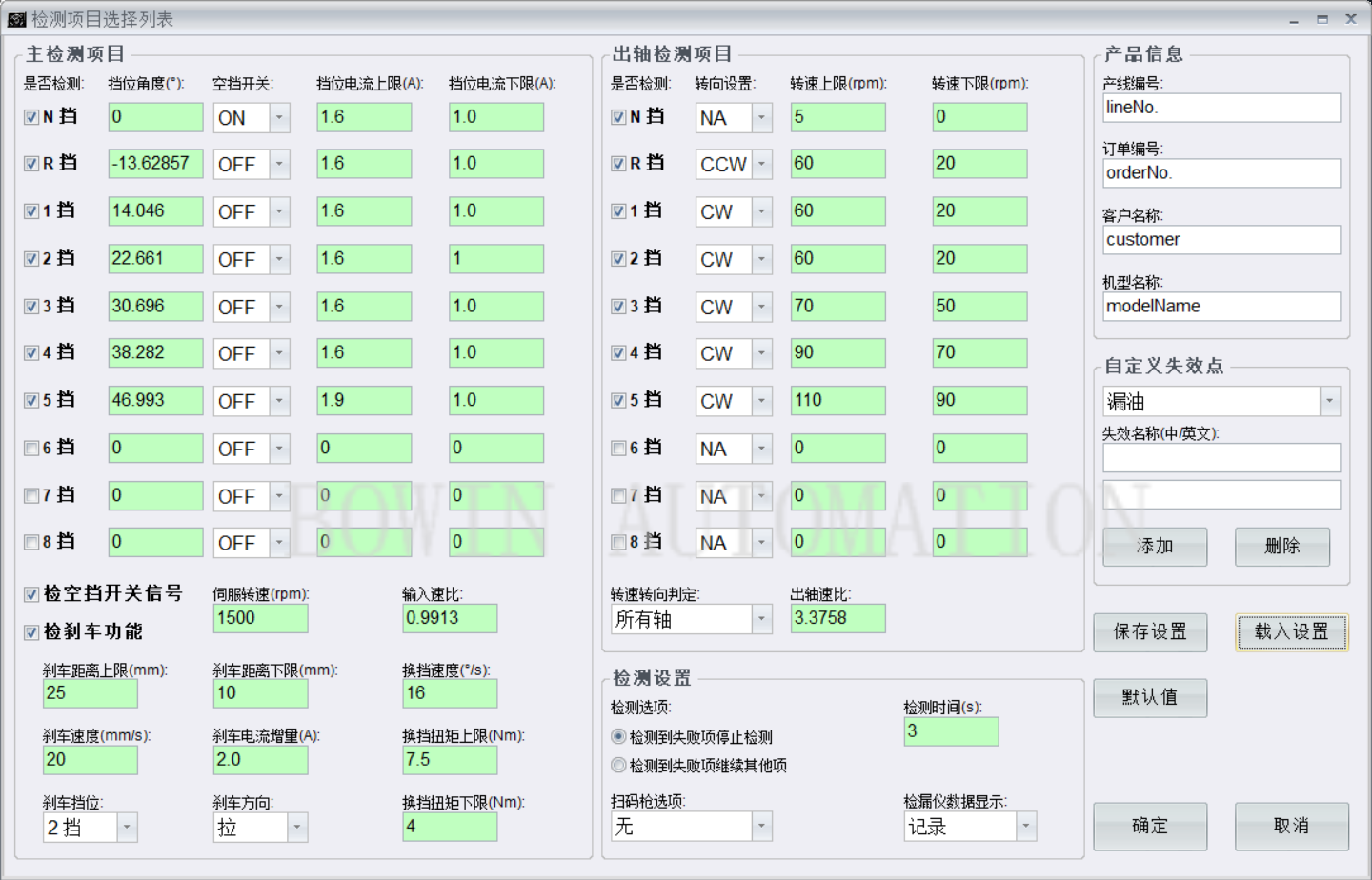Click 输入速比 field 0.9913
This screenshot has height=880, width=1372.
(450, 618)
